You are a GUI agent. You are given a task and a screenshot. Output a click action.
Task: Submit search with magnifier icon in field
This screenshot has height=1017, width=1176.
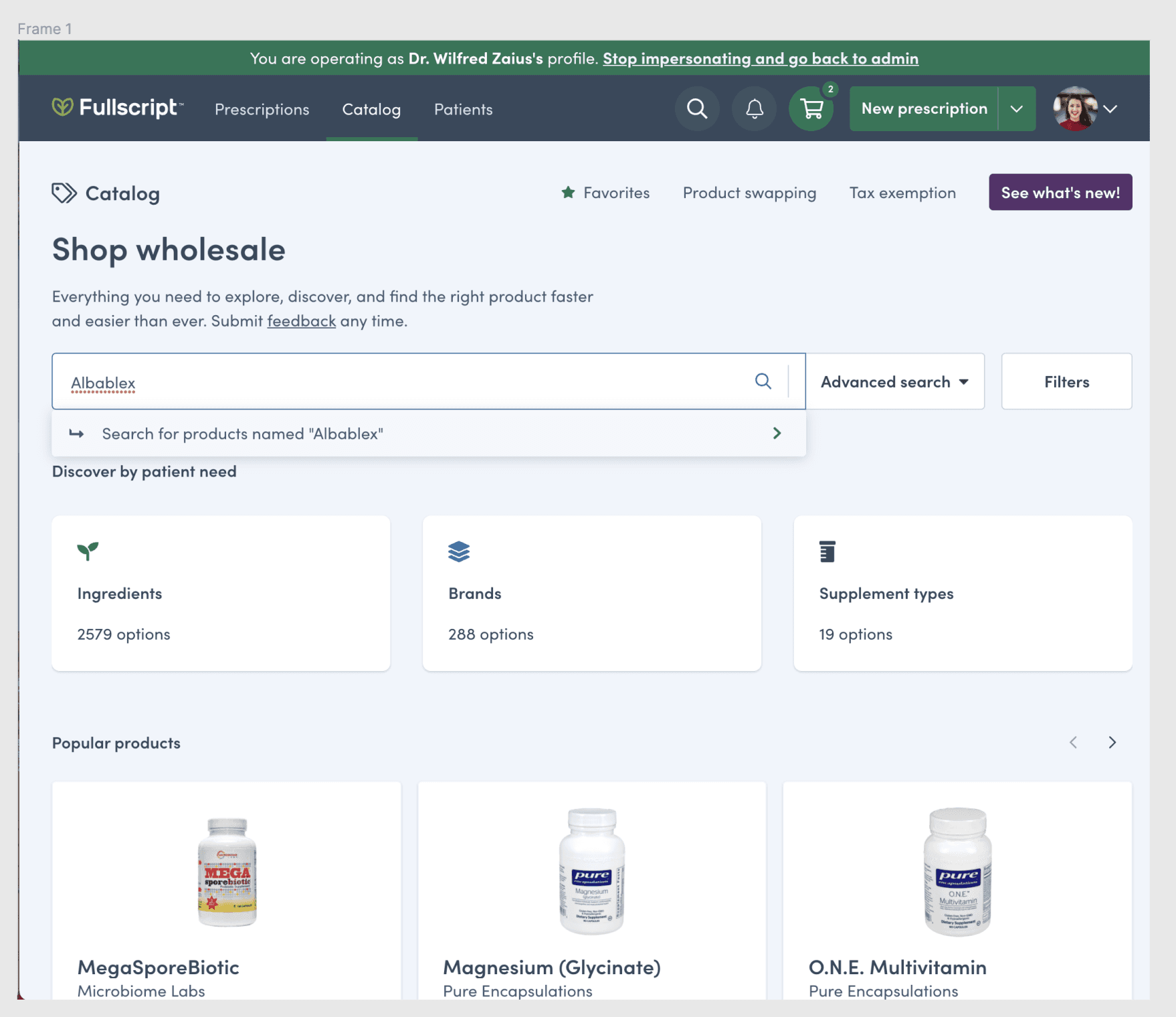click(763, 381)
